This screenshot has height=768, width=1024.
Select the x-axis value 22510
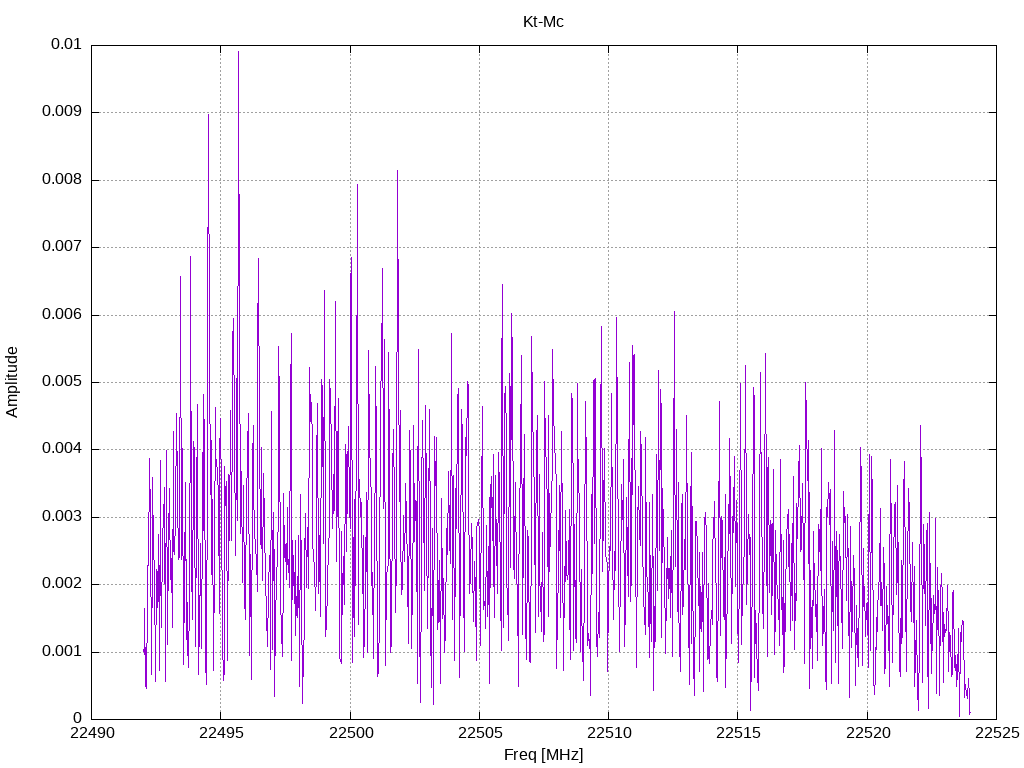[609, 733]
